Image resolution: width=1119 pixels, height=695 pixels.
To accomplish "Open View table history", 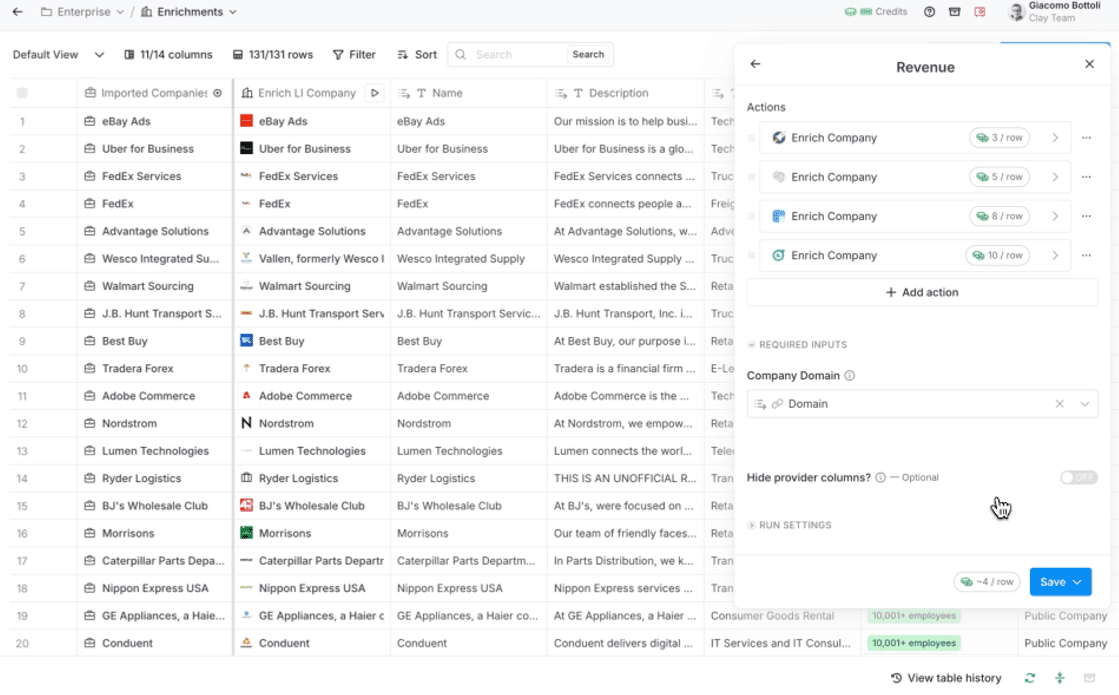I will point(946,678).
